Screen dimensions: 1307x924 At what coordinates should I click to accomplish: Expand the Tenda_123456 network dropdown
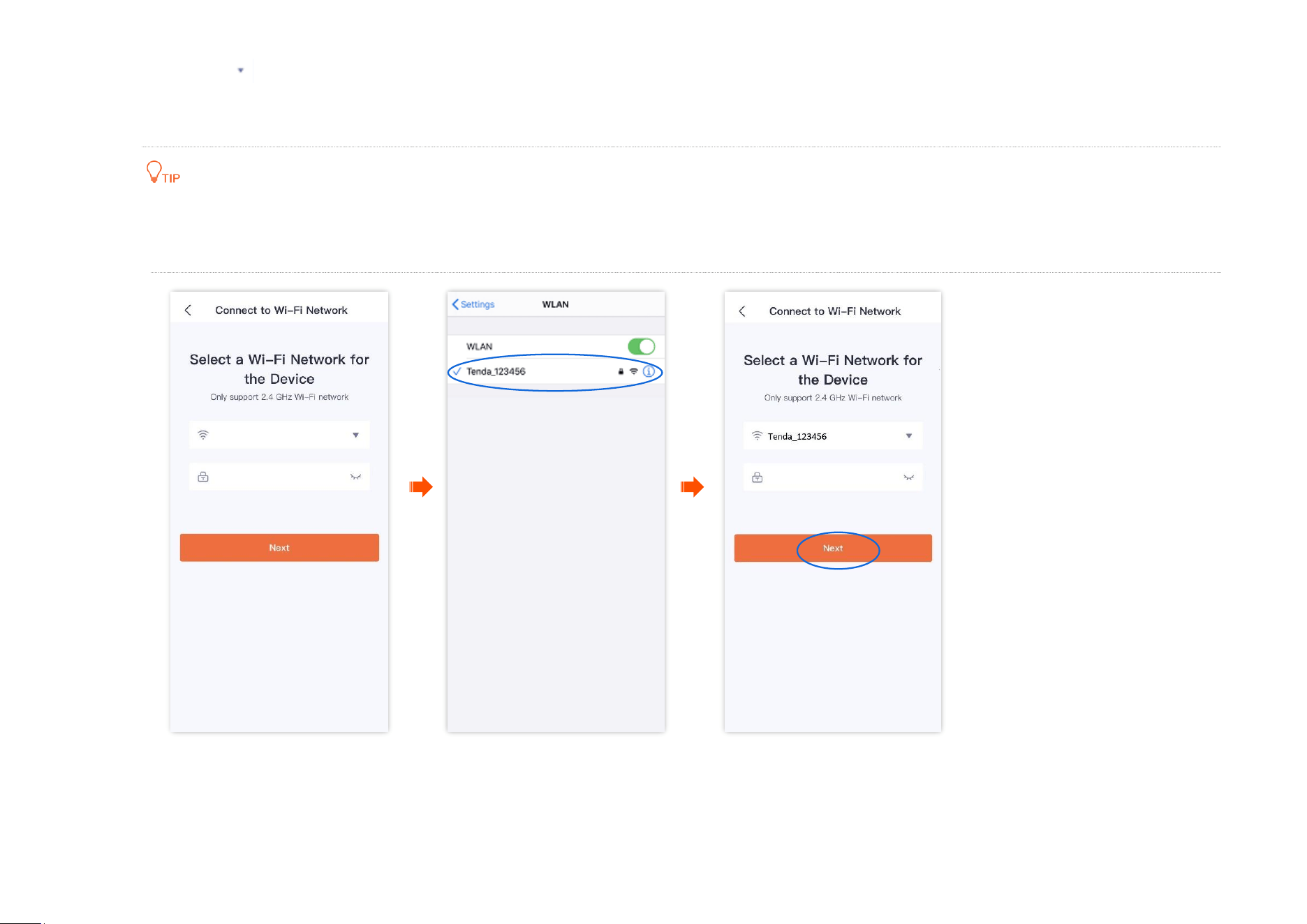coord(909,435)
